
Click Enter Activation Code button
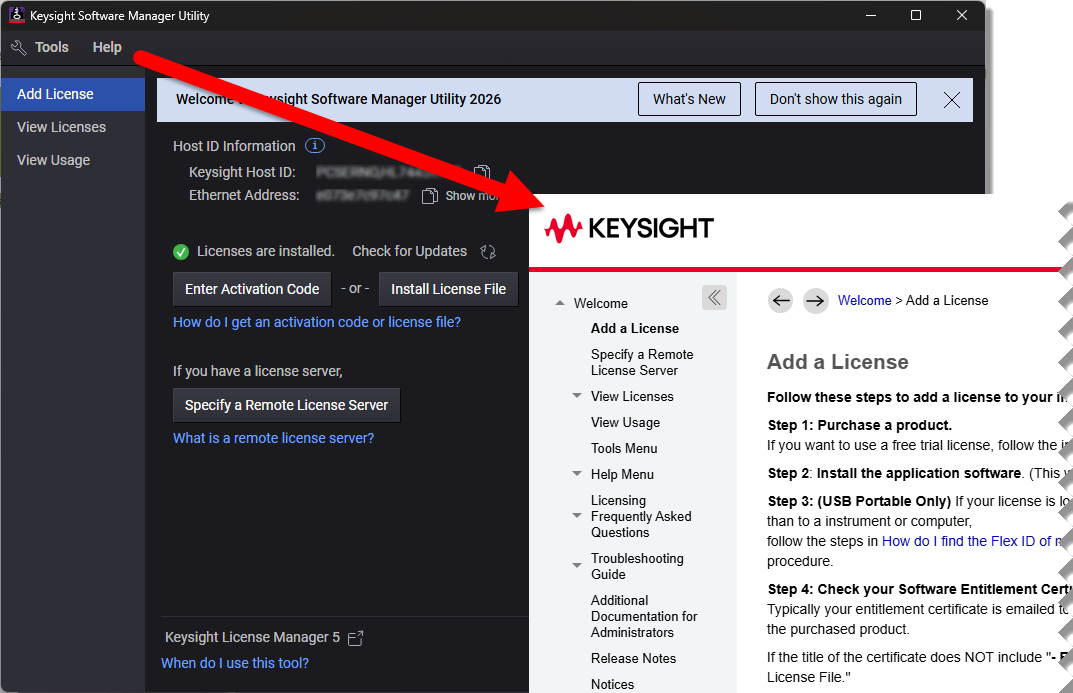(252, 289)
